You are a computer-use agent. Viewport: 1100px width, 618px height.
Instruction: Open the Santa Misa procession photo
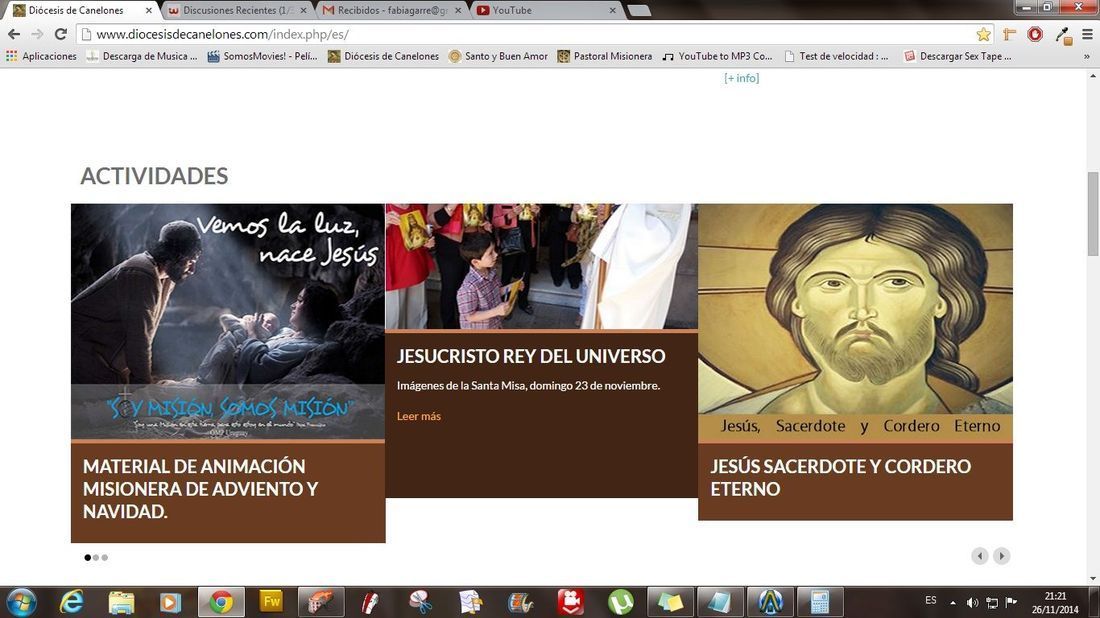coord(542,266)
